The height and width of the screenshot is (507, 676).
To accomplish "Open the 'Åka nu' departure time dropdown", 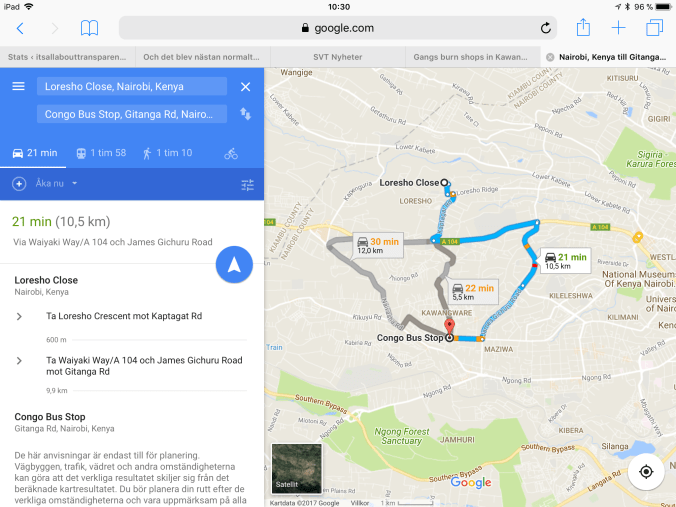I will pos(56,184).
